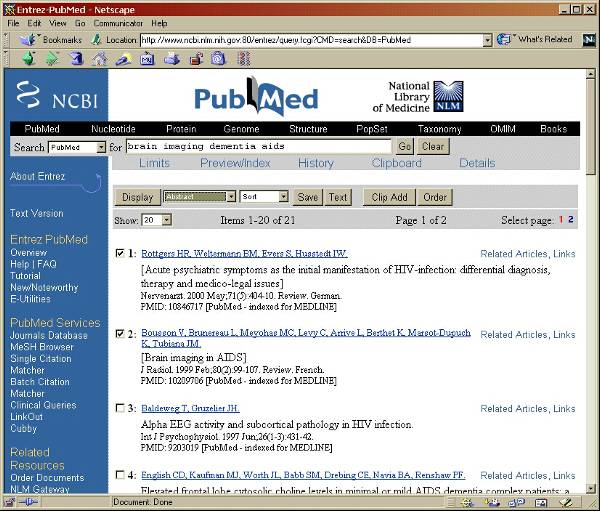Image resolution: width=600 pixels, height=511 pixels.
Task: Open the Search database dropdown showing PubMed
Action: pos(101,147)
